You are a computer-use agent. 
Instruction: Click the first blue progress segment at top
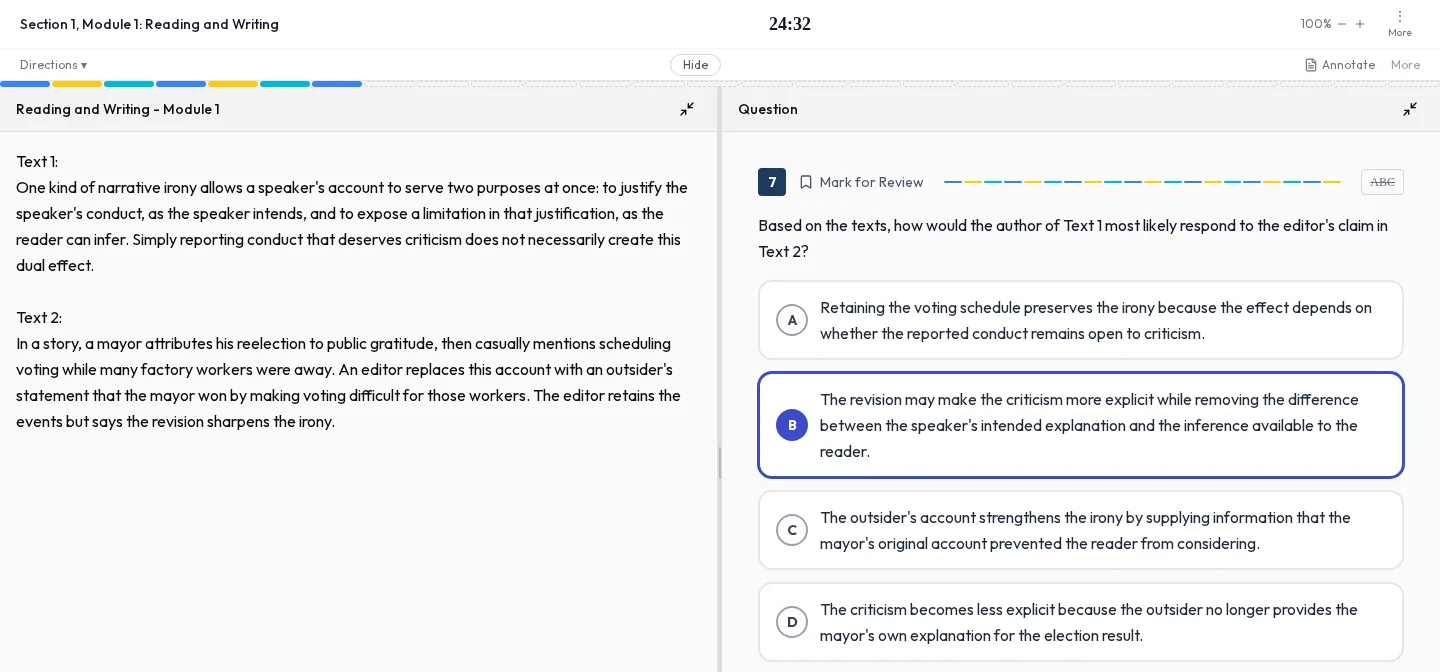coord(25,84)
